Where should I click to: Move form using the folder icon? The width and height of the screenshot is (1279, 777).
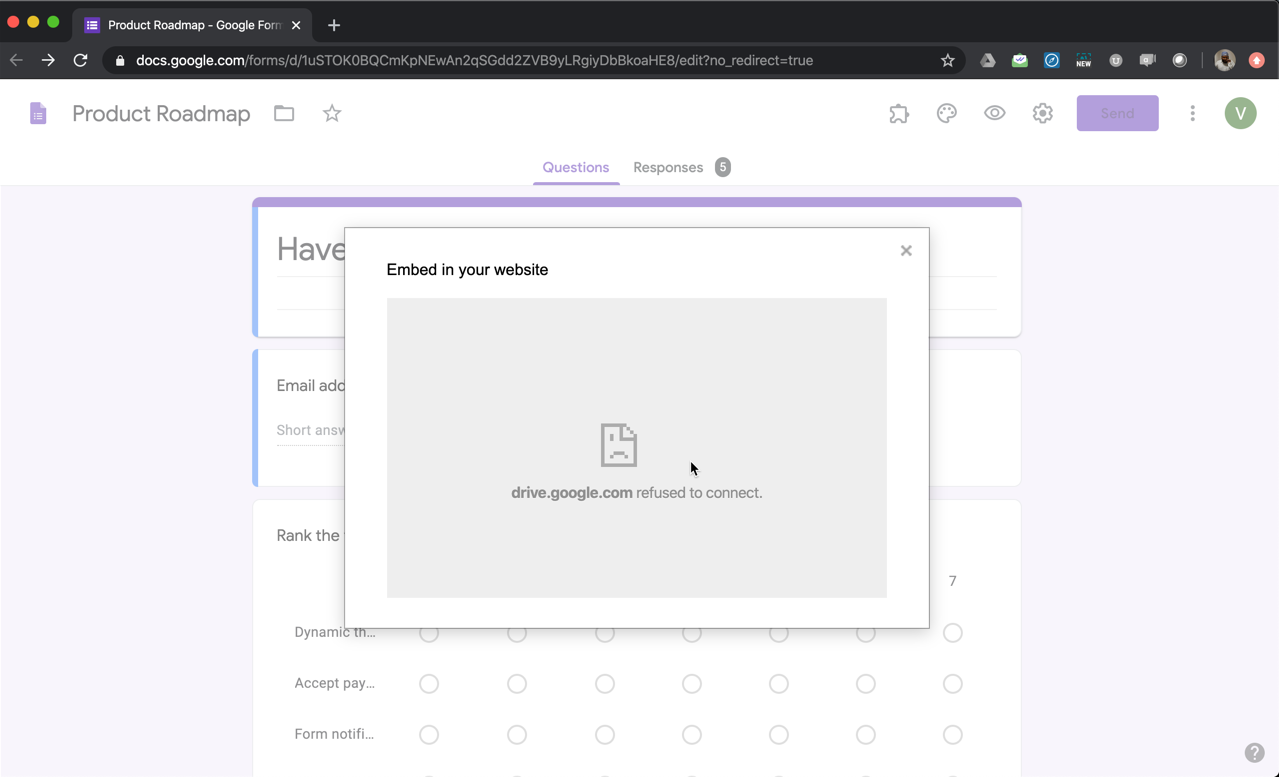click(284, 114)
